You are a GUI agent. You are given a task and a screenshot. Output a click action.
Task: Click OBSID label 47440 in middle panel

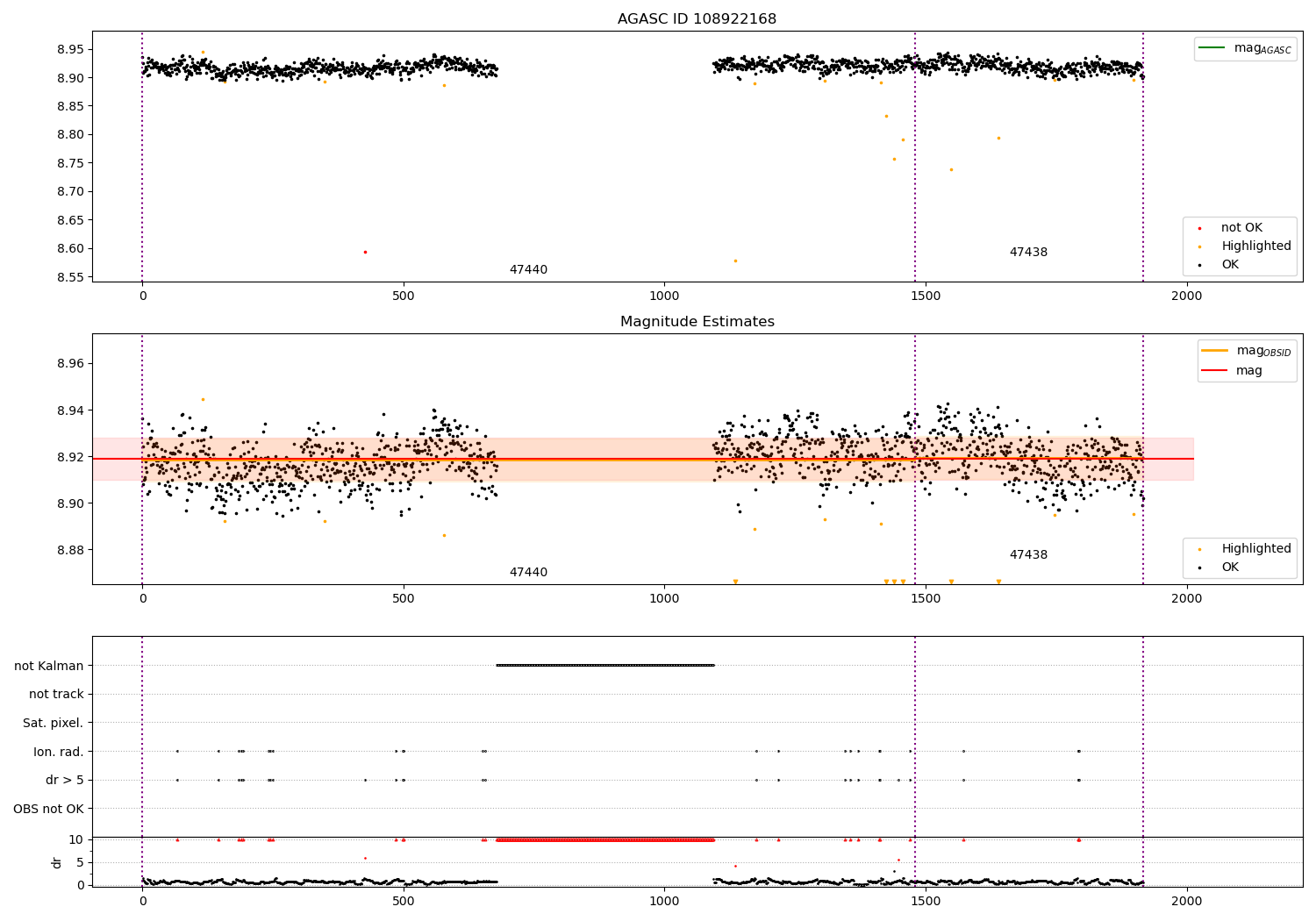pos(528,573)
